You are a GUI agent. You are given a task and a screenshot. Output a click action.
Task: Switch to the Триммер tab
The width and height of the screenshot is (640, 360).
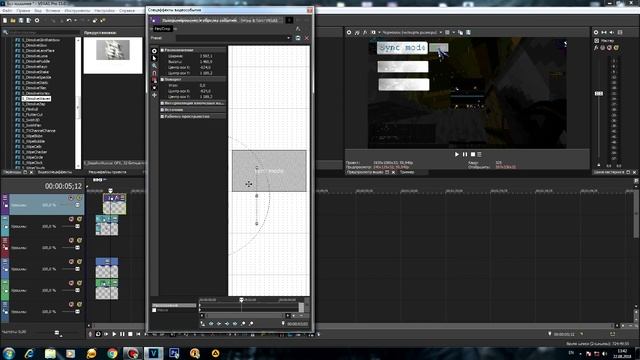(407, 172)
